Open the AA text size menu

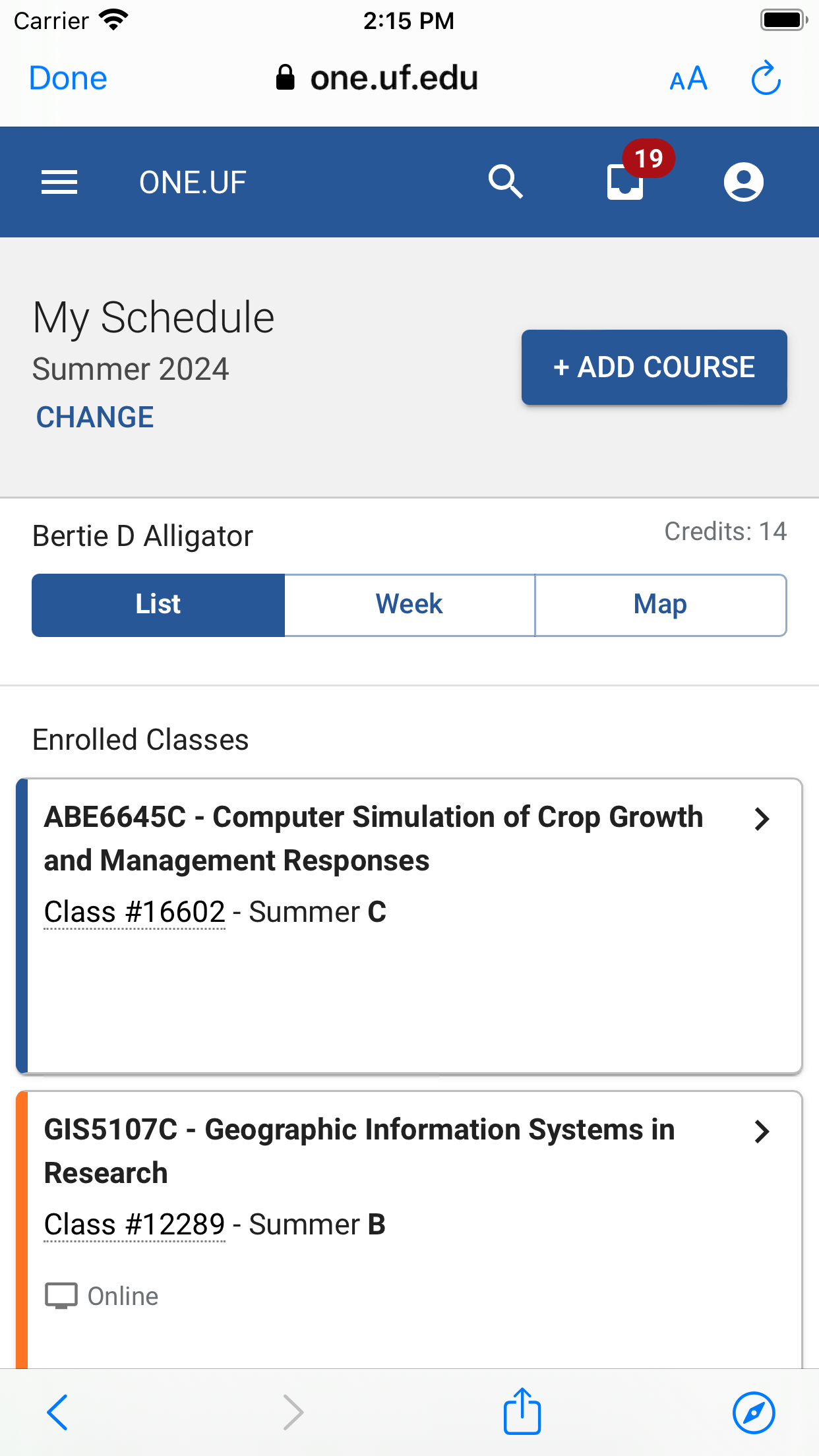point(688,78)
